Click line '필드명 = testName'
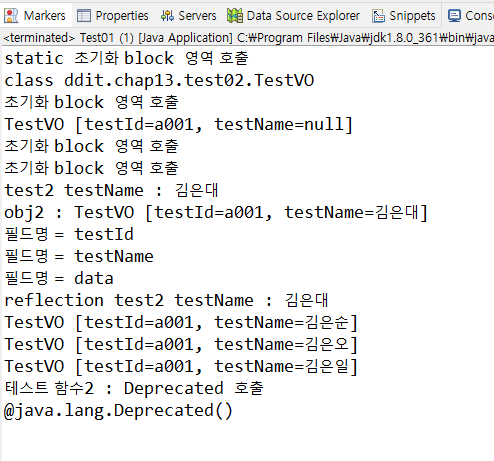Image resolution: width=494 pixels, height=461 pixels. 79,256
